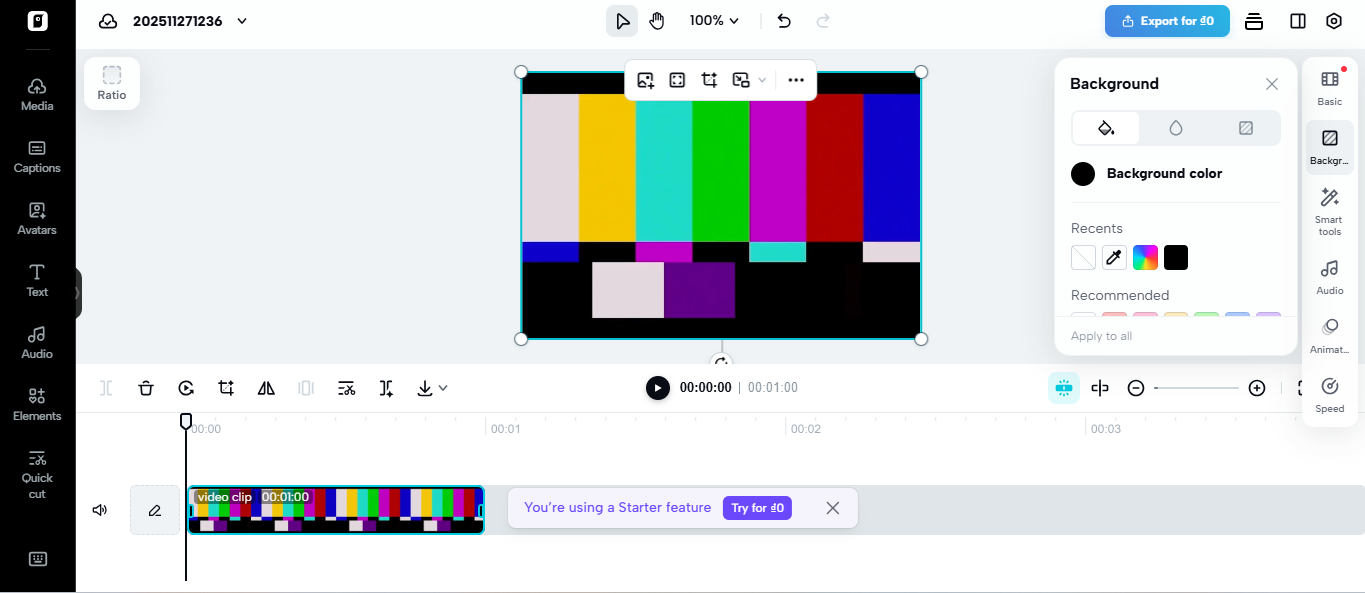Close the Background panel
Viewport: 1365px width, 593px height.
click(1272, 84)
